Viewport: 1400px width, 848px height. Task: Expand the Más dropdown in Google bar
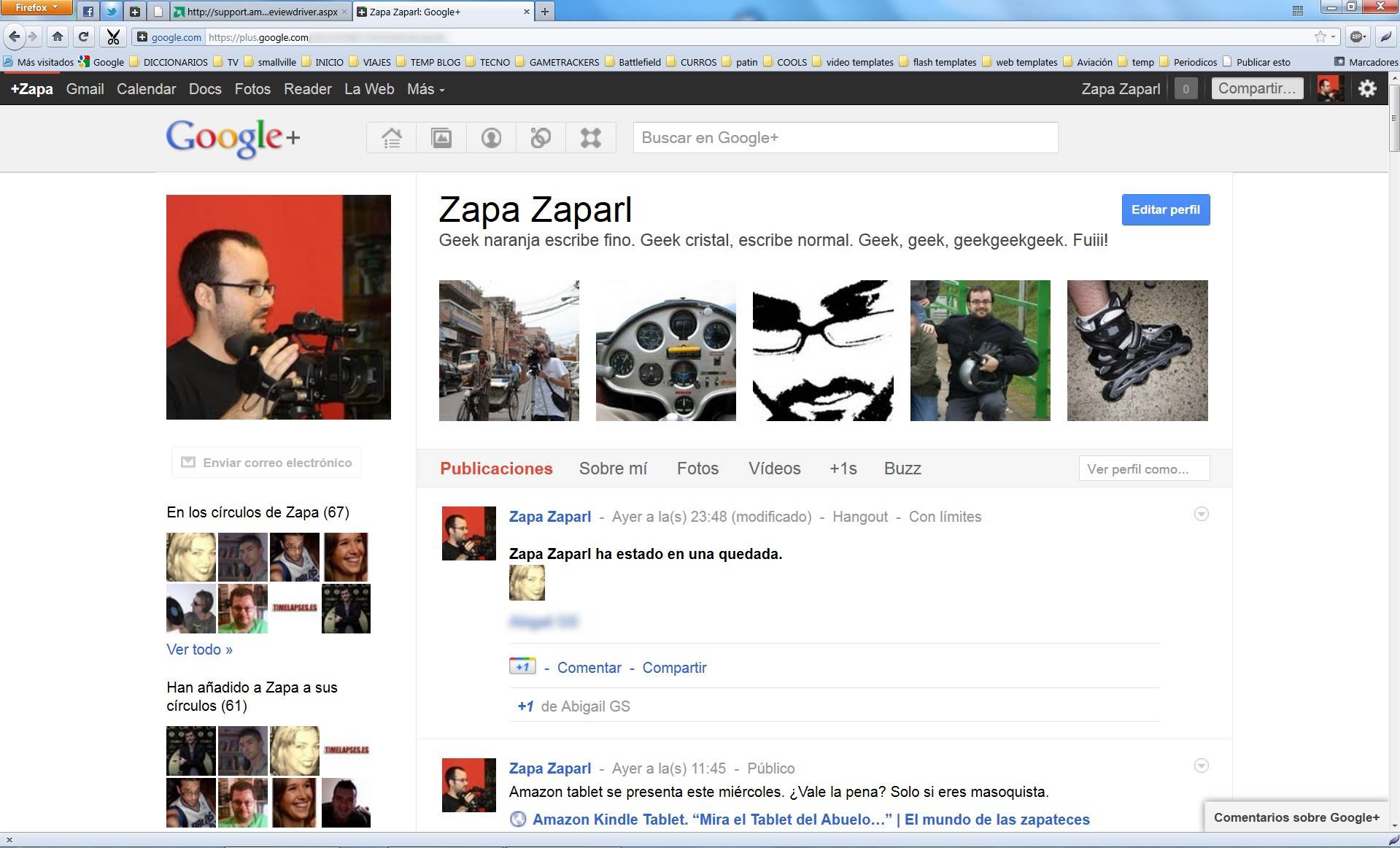425,89
